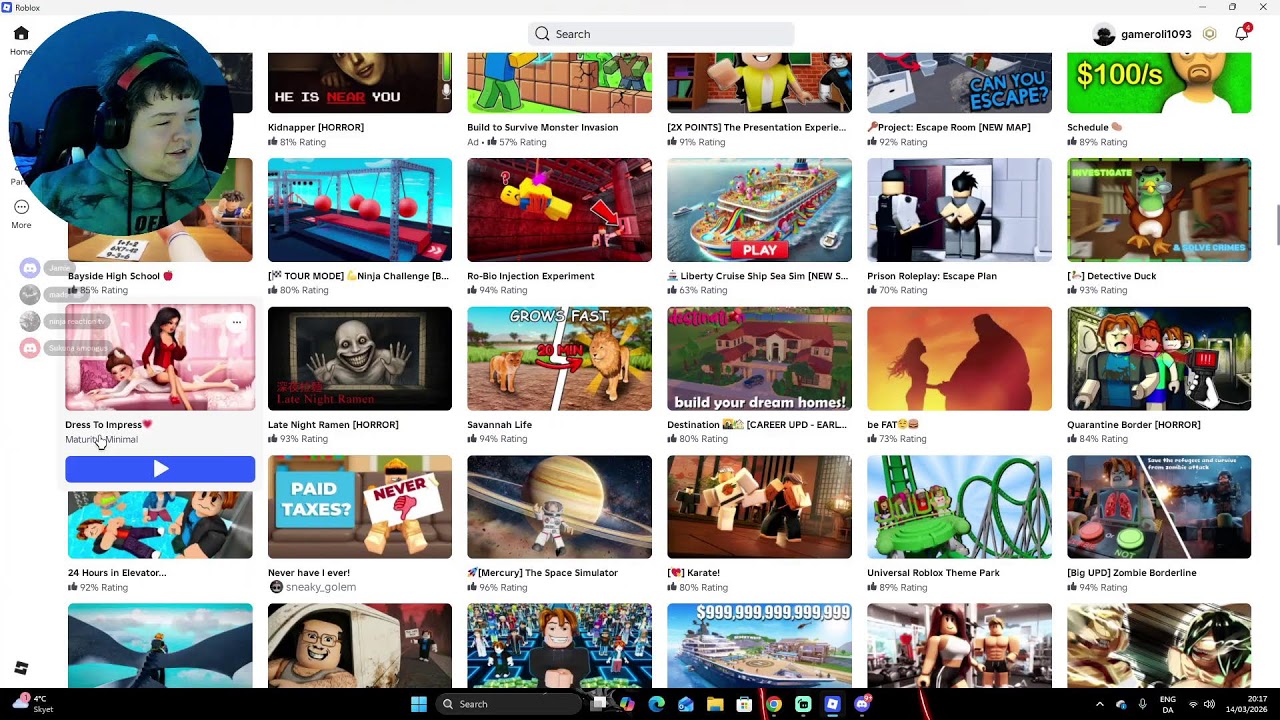The height and width of the screenshot is (720, 1280).
Task: Open Destination build your dream homes thumbnail
Action: tap(760, 359)
